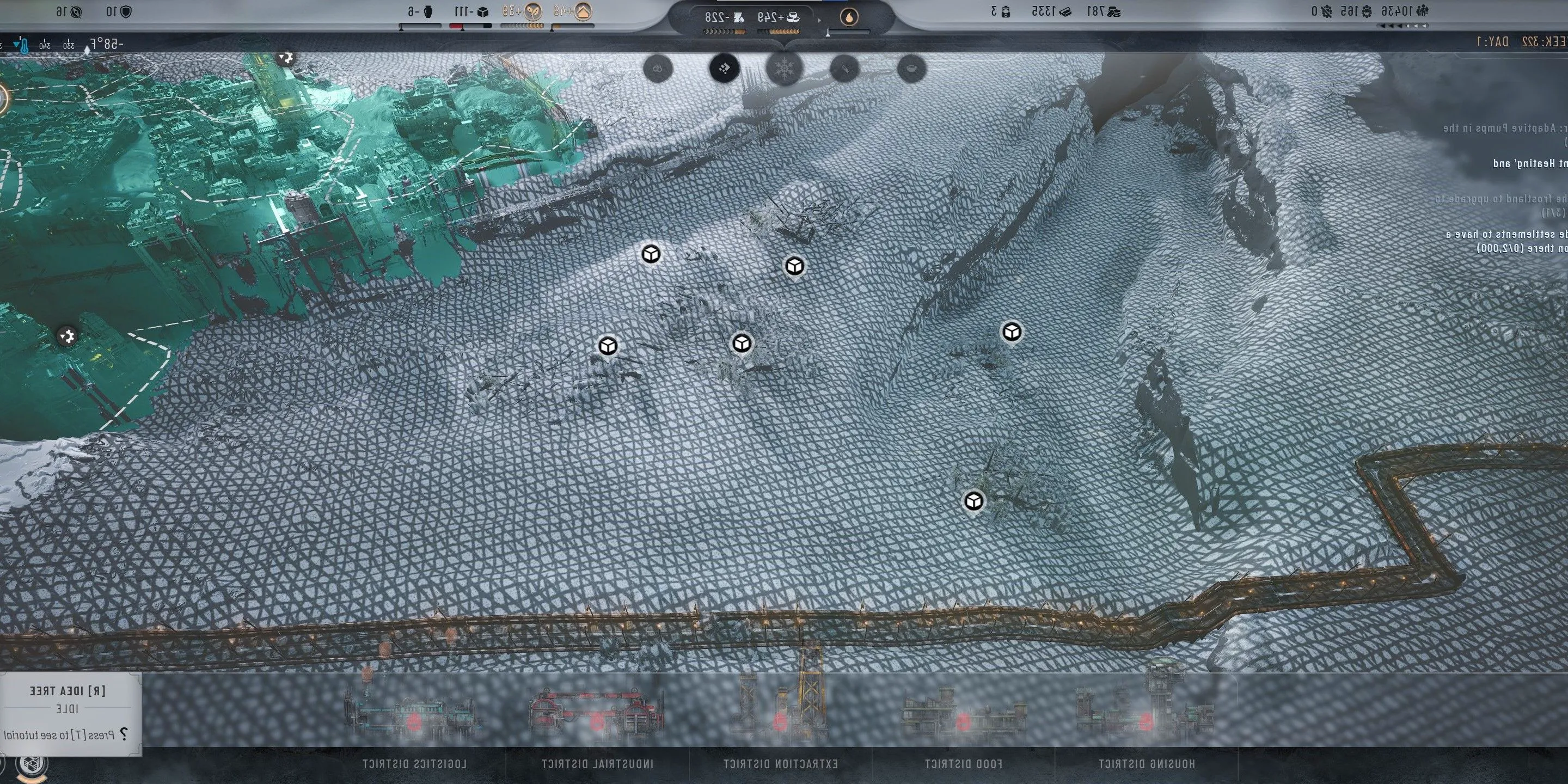
Task: Open the goods cube indicator showing -111
Action: pyautogui.click(x=471, y=11)
